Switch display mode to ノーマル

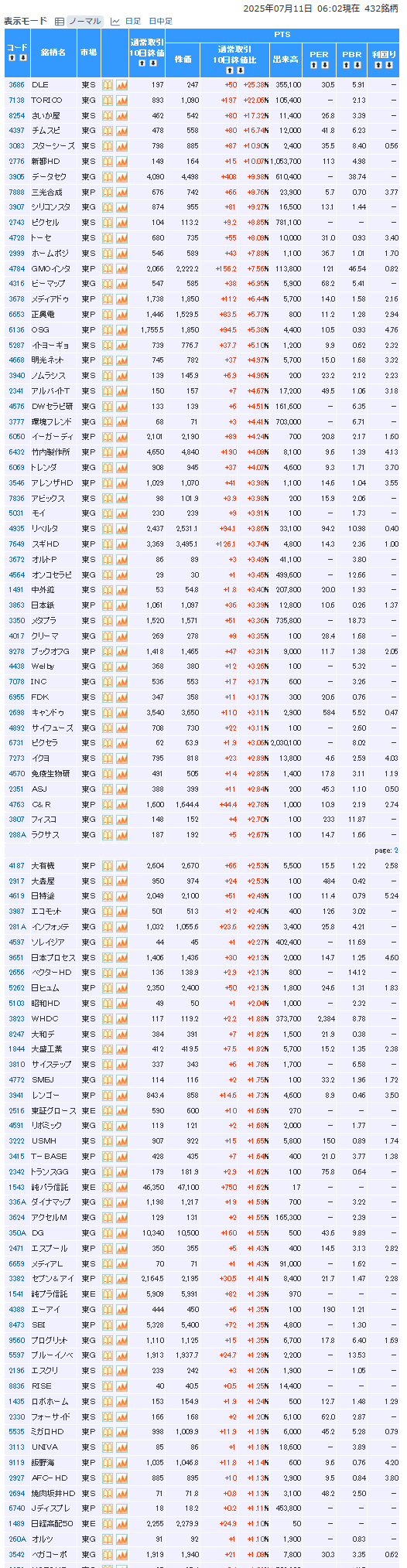pos(84,22)
